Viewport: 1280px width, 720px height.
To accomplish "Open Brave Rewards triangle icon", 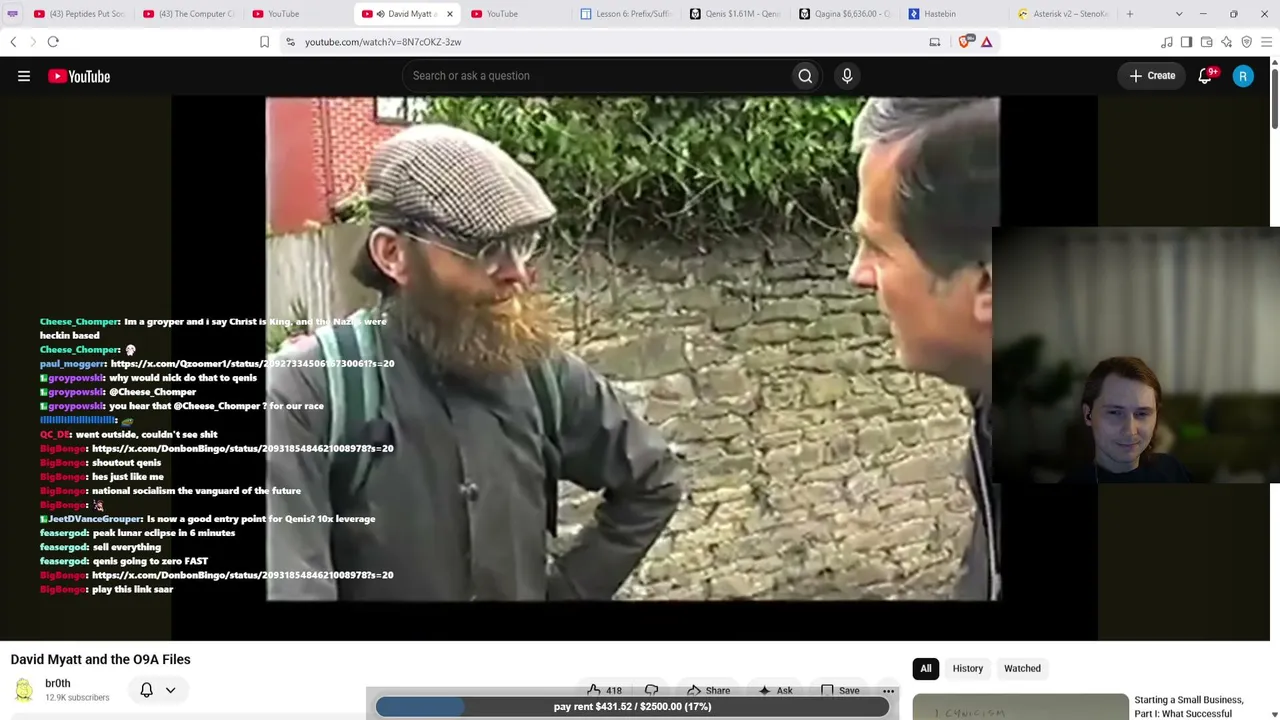I will 986,42.
